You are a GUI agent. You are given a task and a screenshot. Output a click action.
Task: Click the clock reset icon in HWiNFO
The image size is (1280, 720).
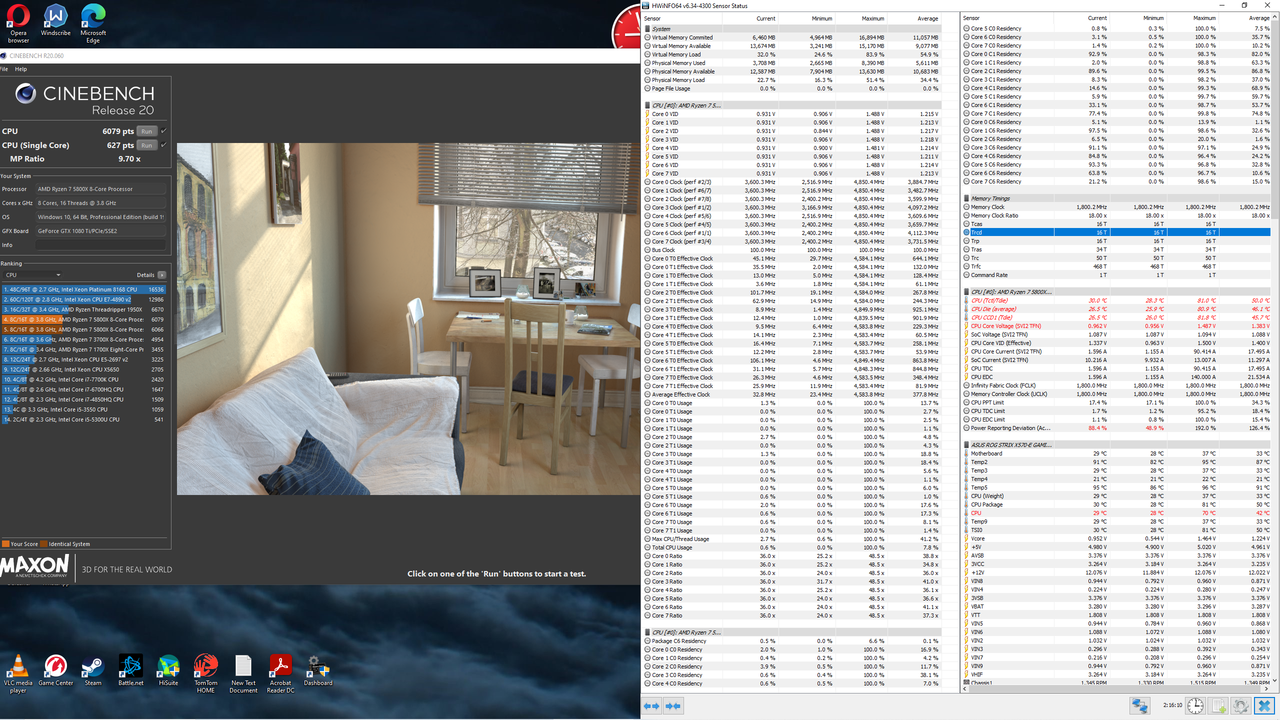tap(1196, 706)
